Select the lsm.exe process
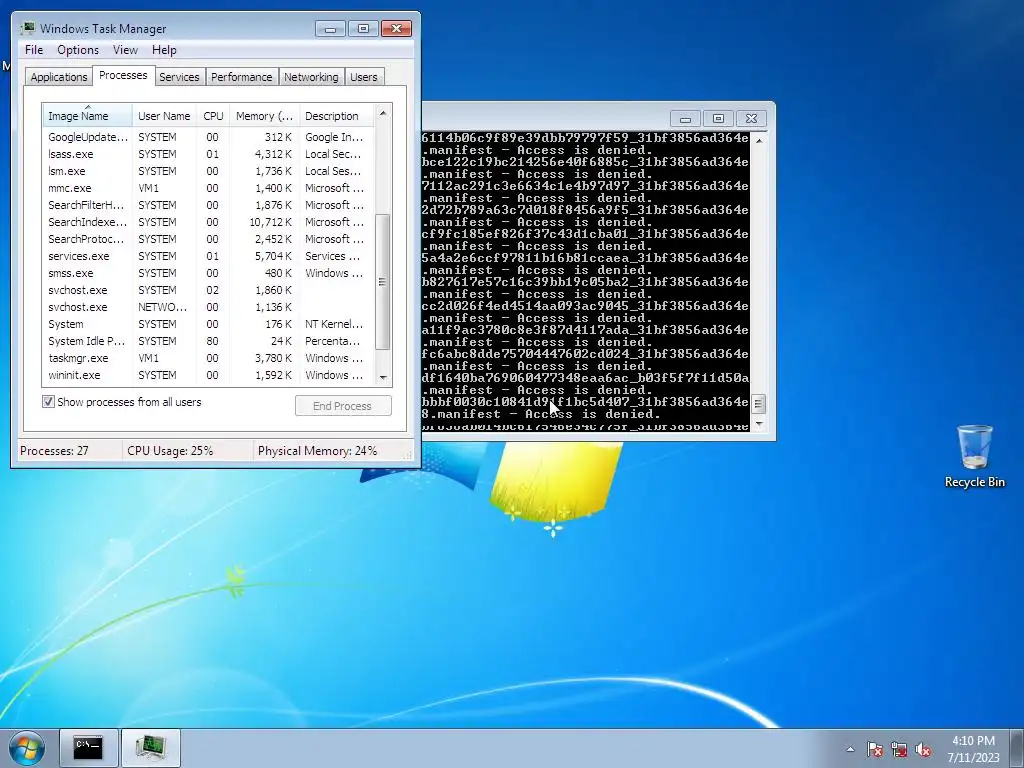Viewport: 1024px width, 768px height. [209, 171]
